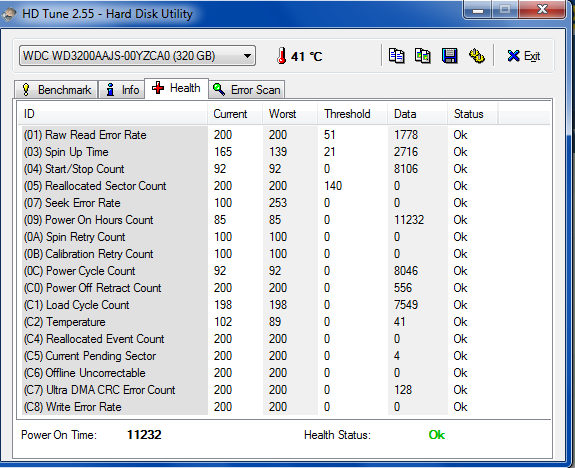Click the green Health Status Ok text

[437, 435]
